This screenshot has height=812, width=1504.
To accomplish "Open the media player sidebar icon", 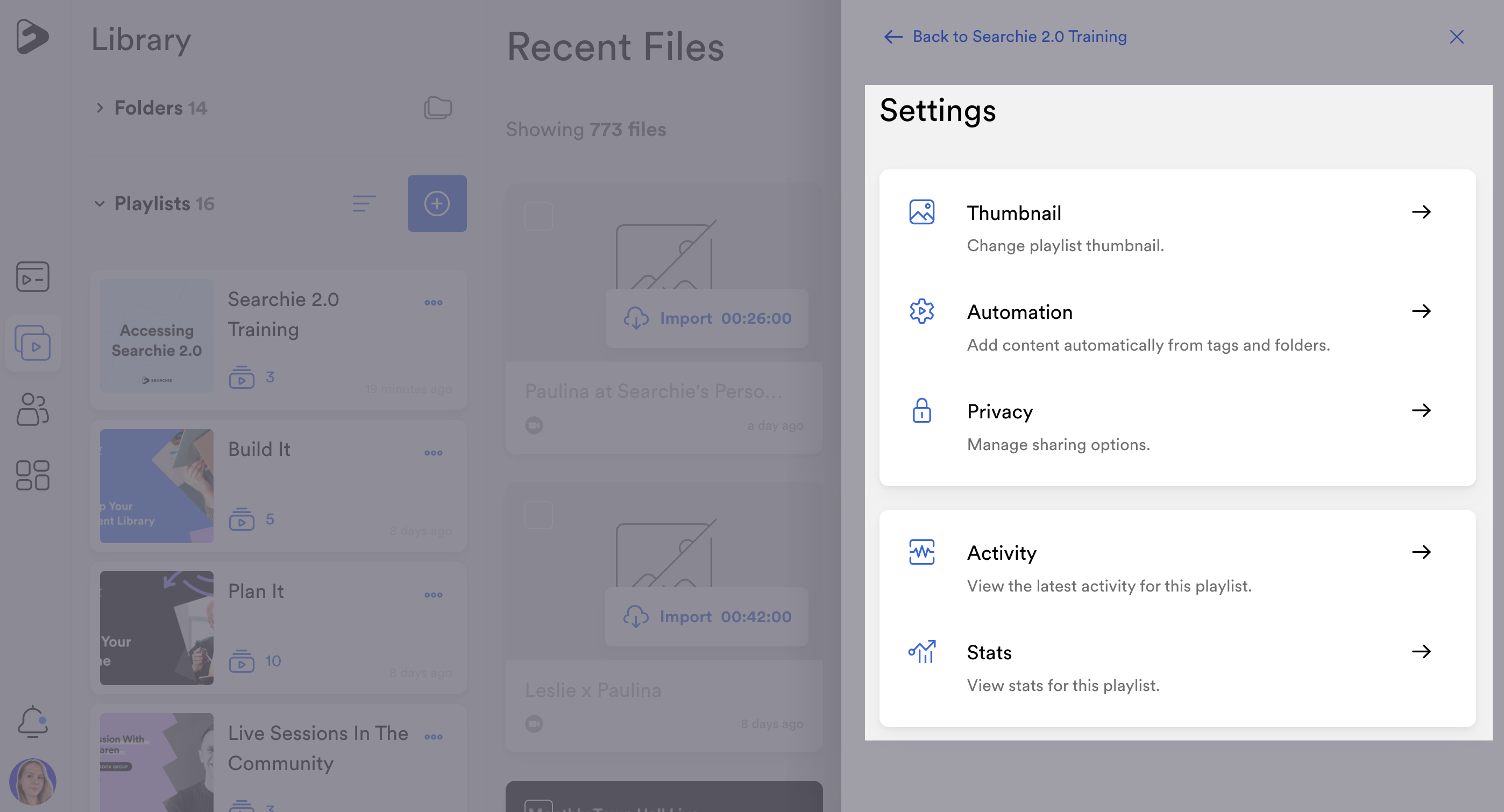I will coord(33,276).
